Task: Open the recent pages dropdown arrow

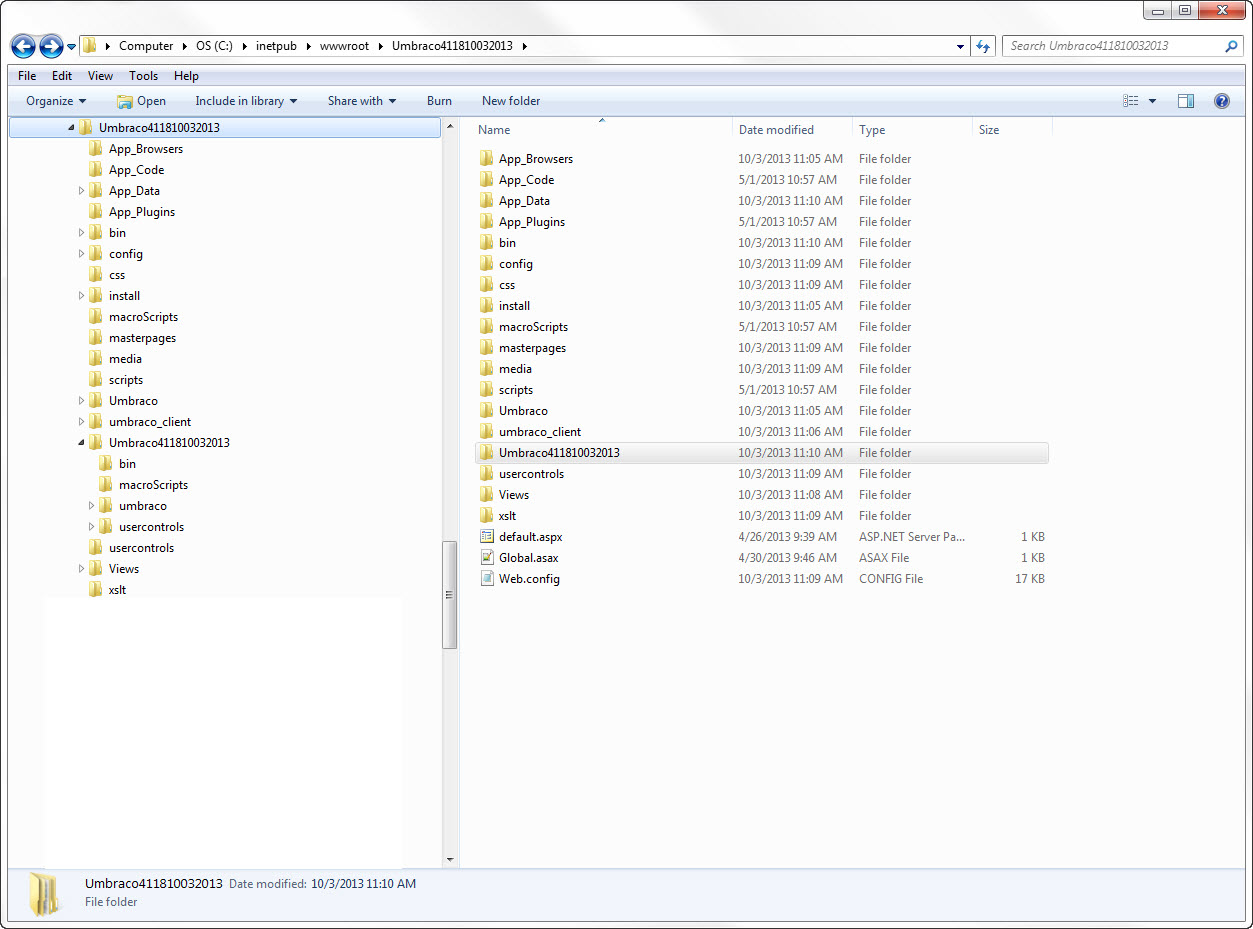Action: [x=72, y=47]
